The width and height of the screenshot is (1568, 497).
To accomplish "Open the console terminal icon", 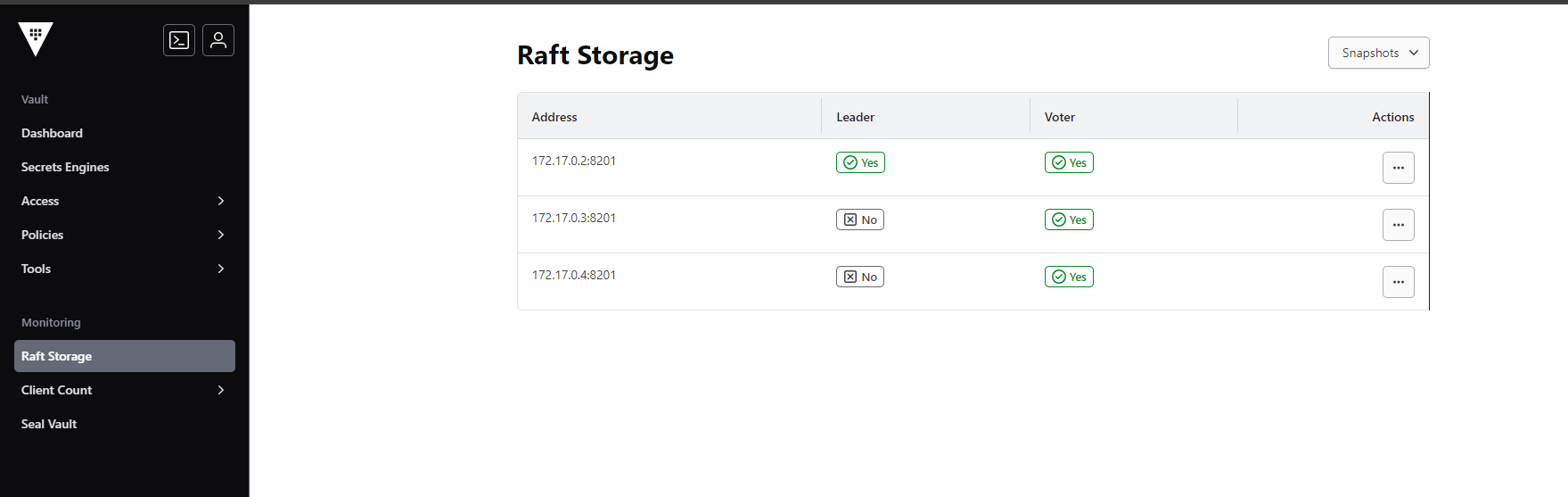I will pos(179,40).
